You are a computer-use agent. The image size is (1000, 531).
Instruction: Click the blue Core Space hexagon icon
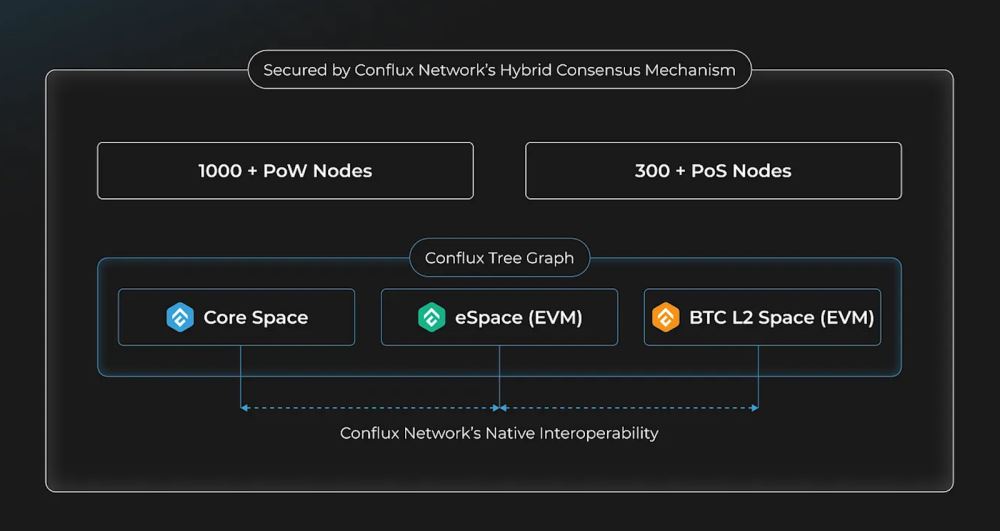pyautogui.click(x=180, y=318)
